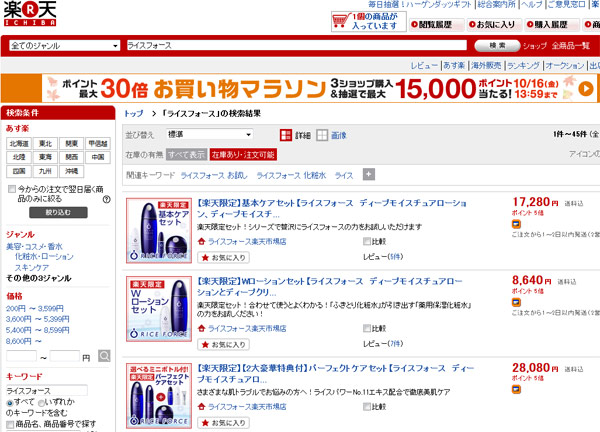Image resolution: width=600 pixels, height=432 pixels.
Task: Click banner's orange arrow button
Action: pyautogui.click(x=586, y=89)
